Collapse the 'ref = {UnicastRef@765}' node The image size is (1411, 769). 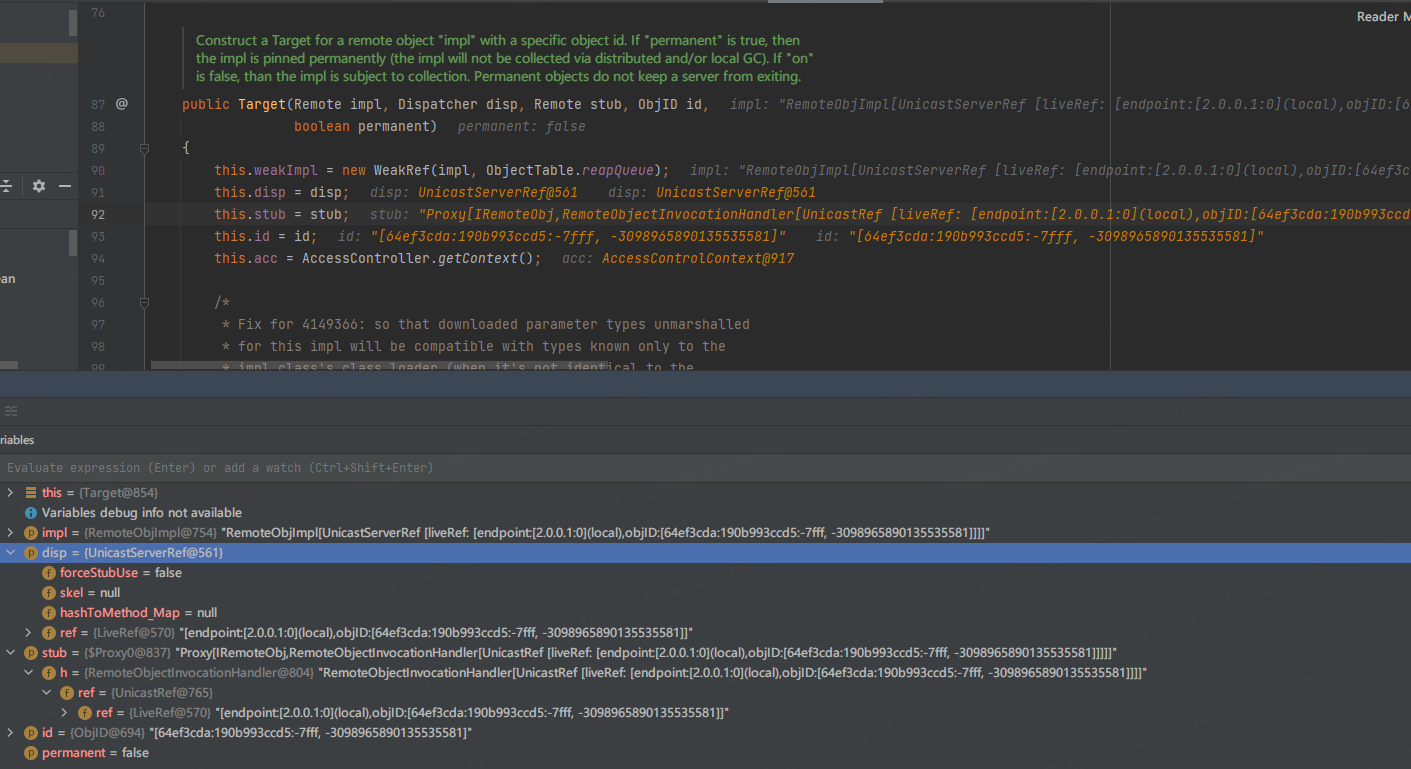(47, 693)
